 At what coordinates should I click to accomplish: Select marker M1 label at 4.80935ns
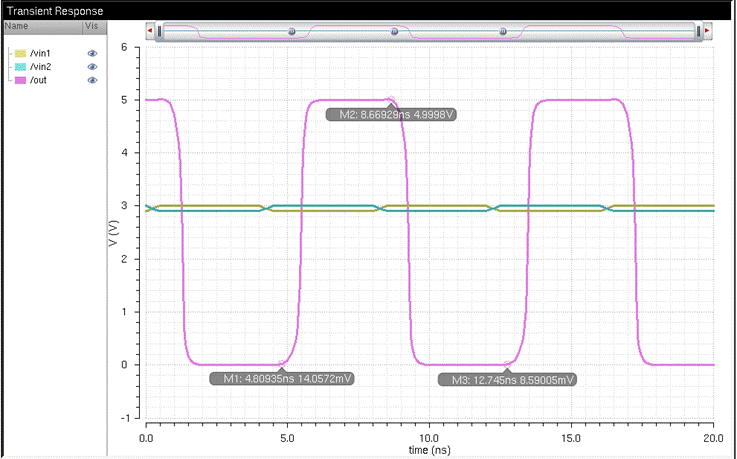281,379
